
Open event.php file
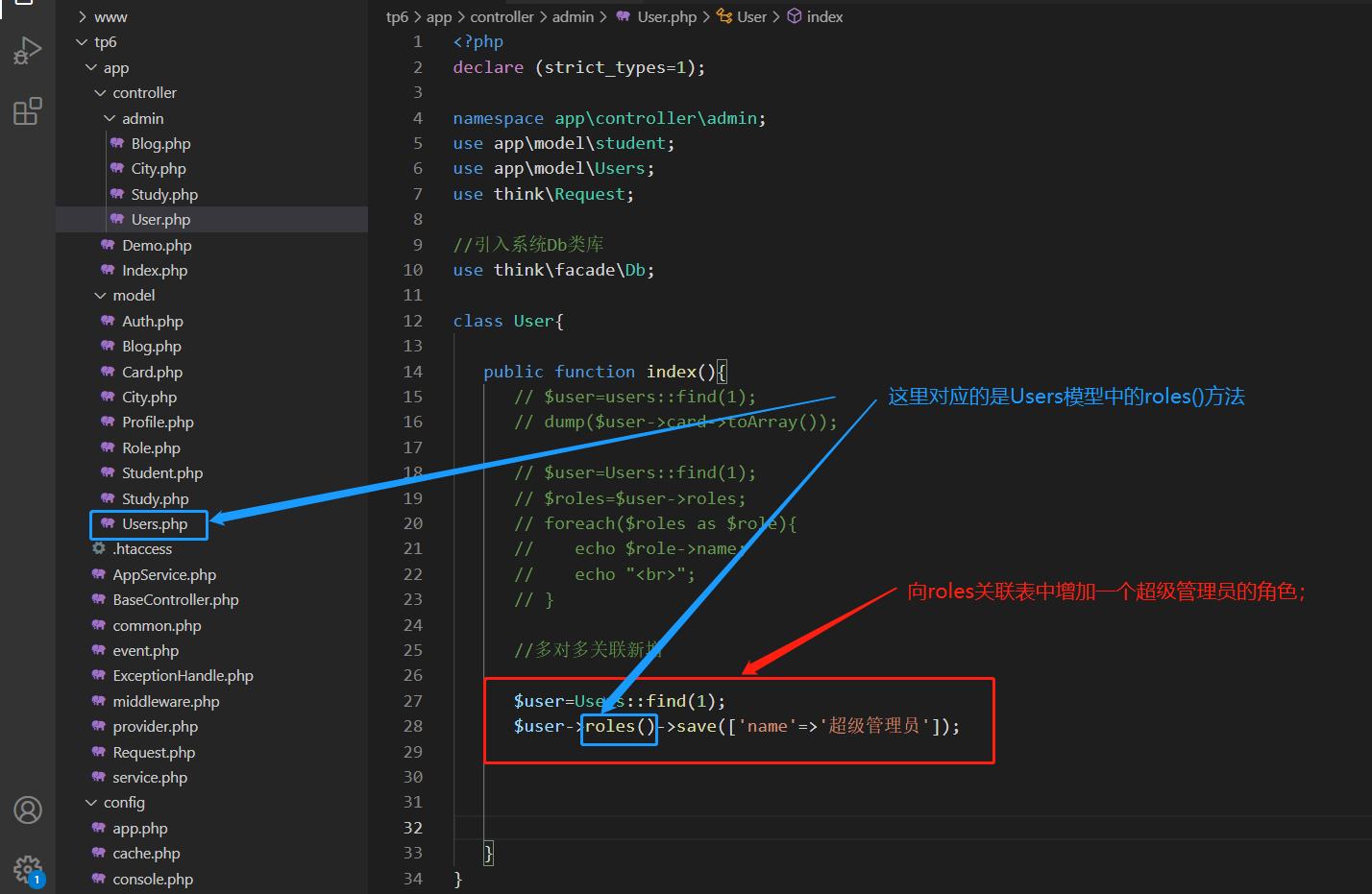pos(146,650)
